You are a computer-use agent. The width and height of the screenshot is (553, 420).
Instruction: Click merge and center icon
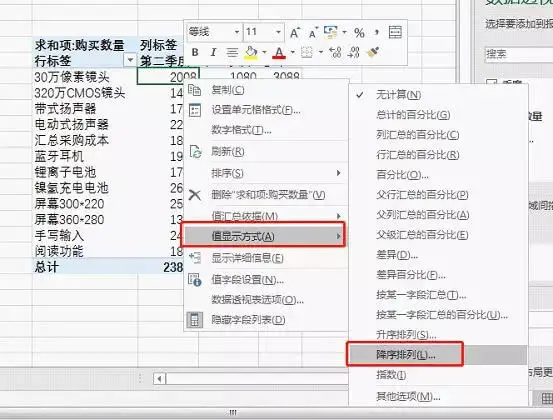[395, 32]
